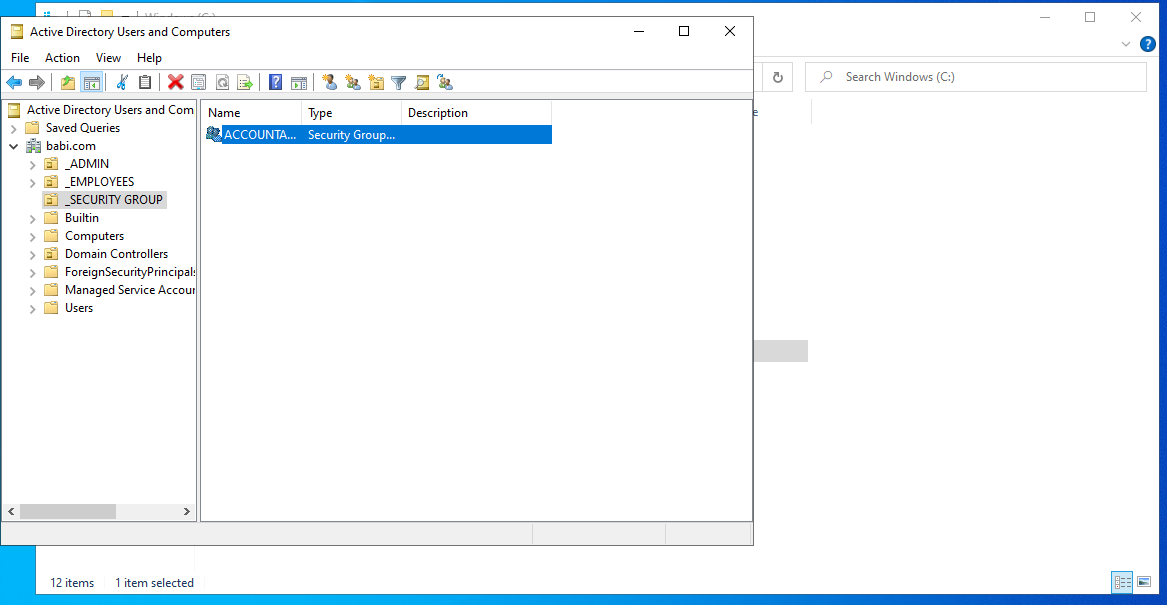Export the list using the export icon
1167x605 pixels.
click(x=246, y=82)
